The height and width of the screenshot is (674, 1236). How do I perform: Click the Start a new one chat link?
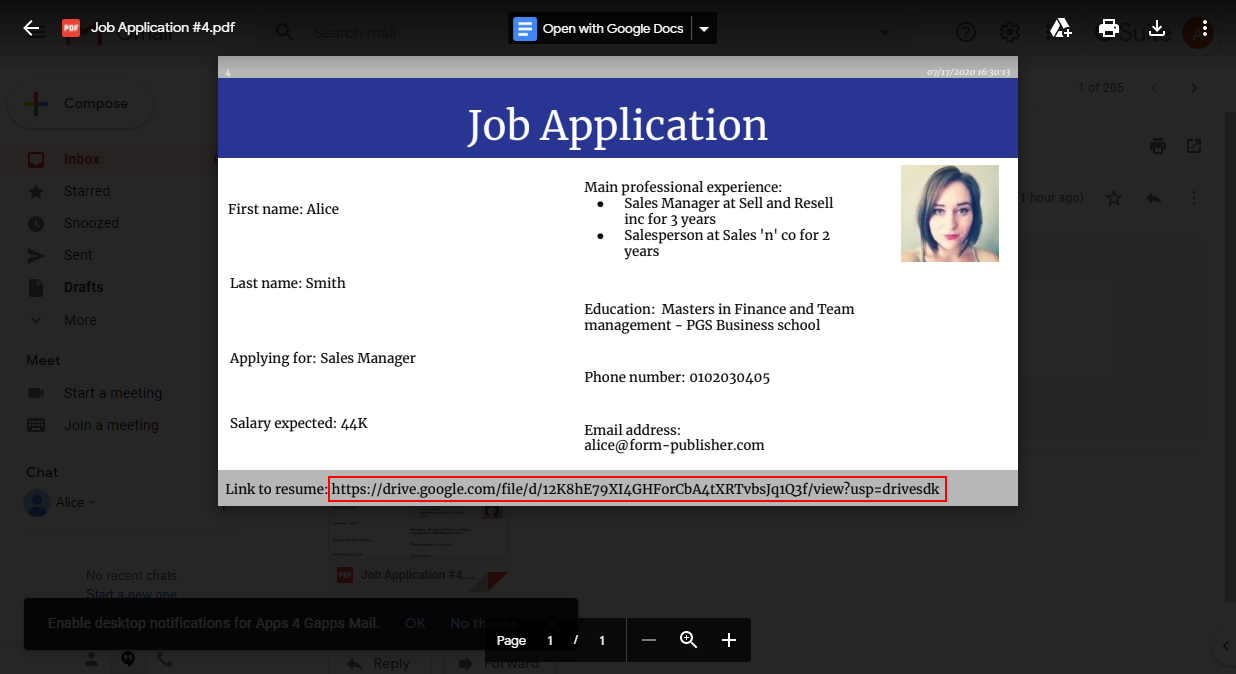(132, 594)
